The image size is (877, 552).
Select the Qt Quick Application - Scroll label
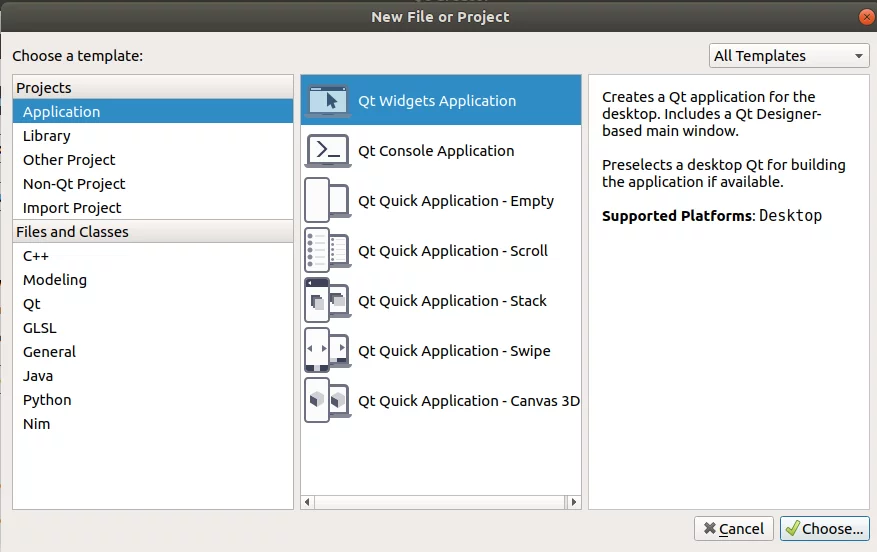click(x=452, y=251)
